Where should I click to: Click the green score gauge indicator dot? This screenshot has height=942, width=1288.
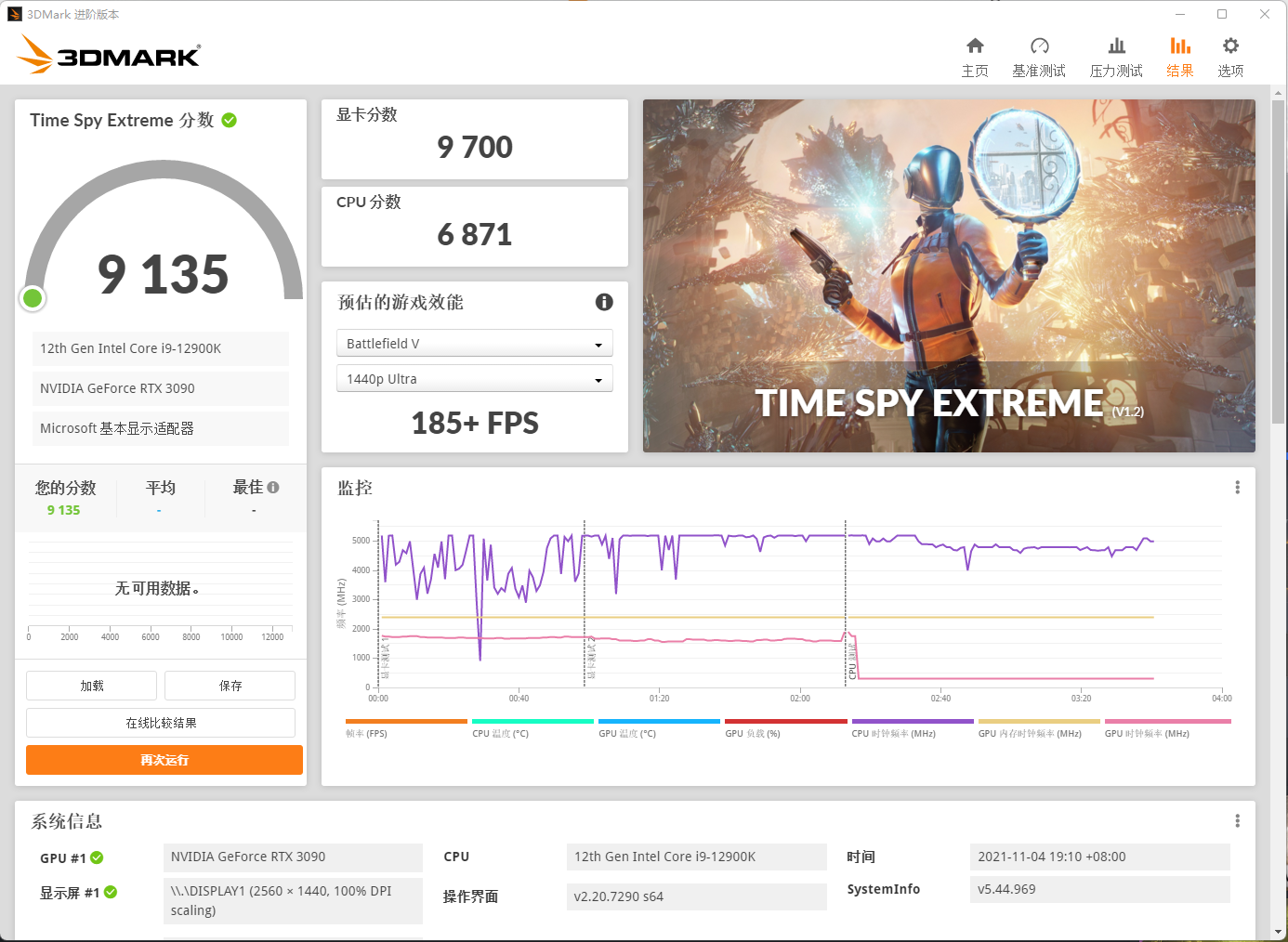coord(33,298)
